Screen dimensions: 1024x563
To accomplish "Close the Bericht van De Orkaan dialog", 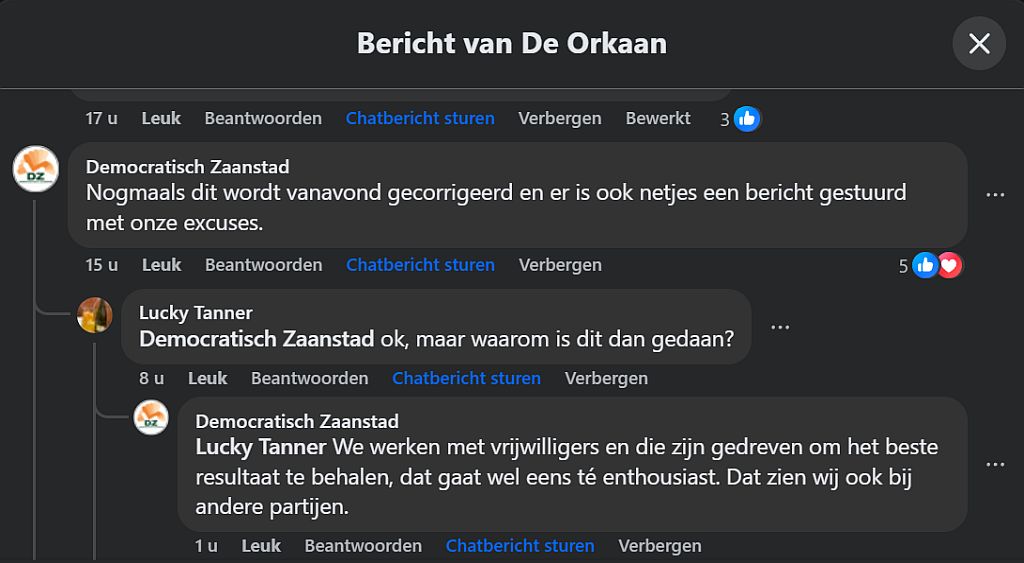I will click(979, 44).
